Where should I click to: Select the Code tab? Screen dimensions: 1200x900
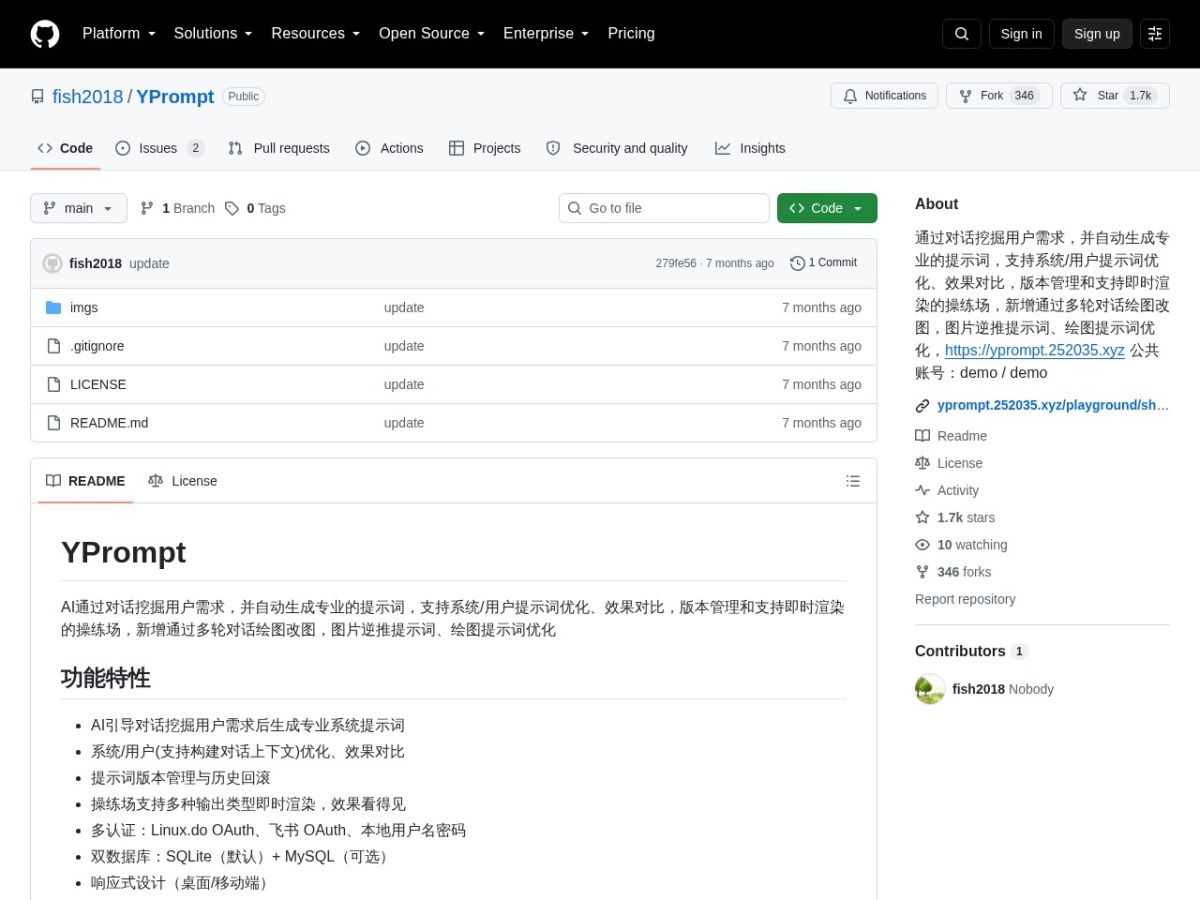point(65,148)
